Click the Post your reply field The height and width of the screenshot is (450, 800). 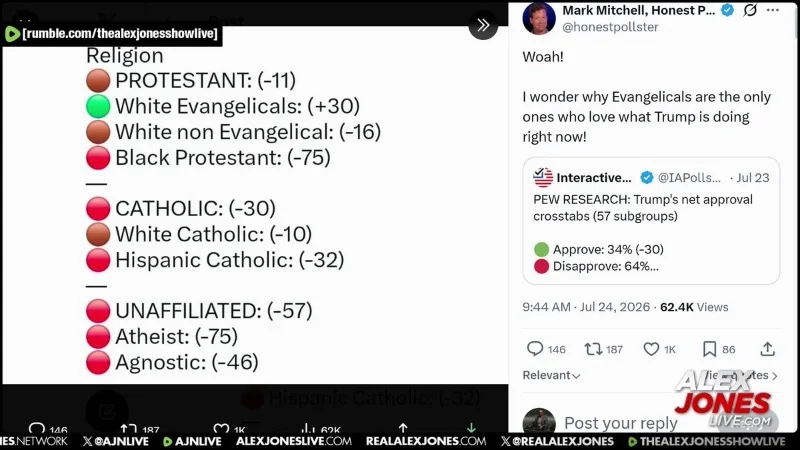point(620,423)
